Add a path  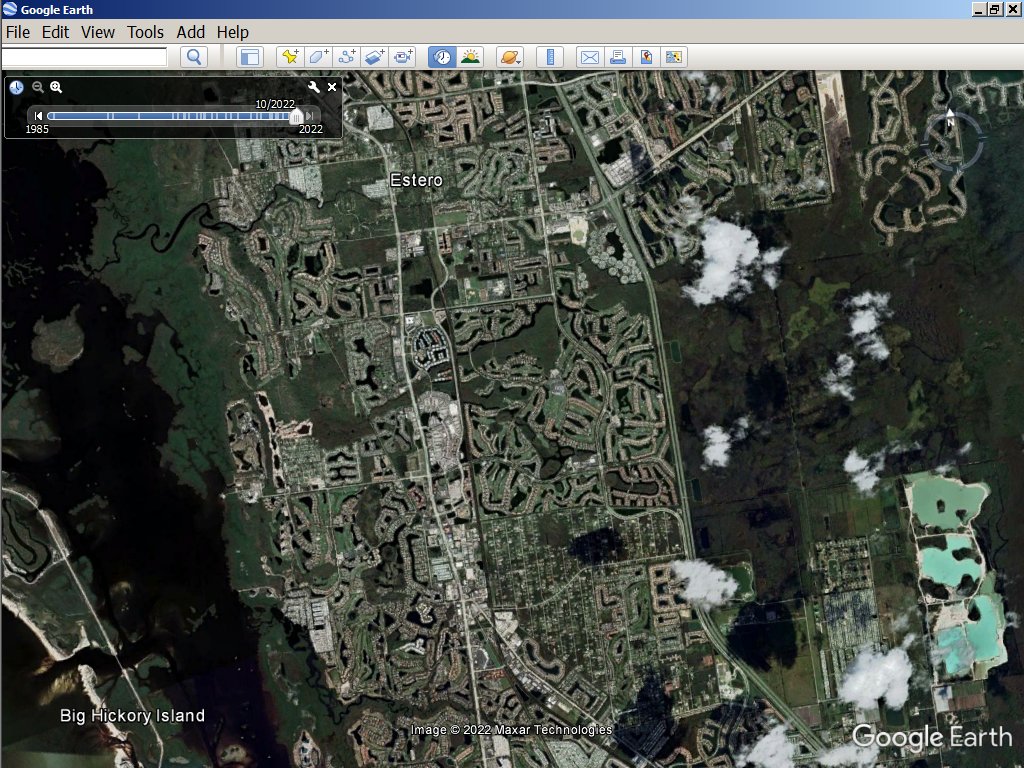[347, 57]
